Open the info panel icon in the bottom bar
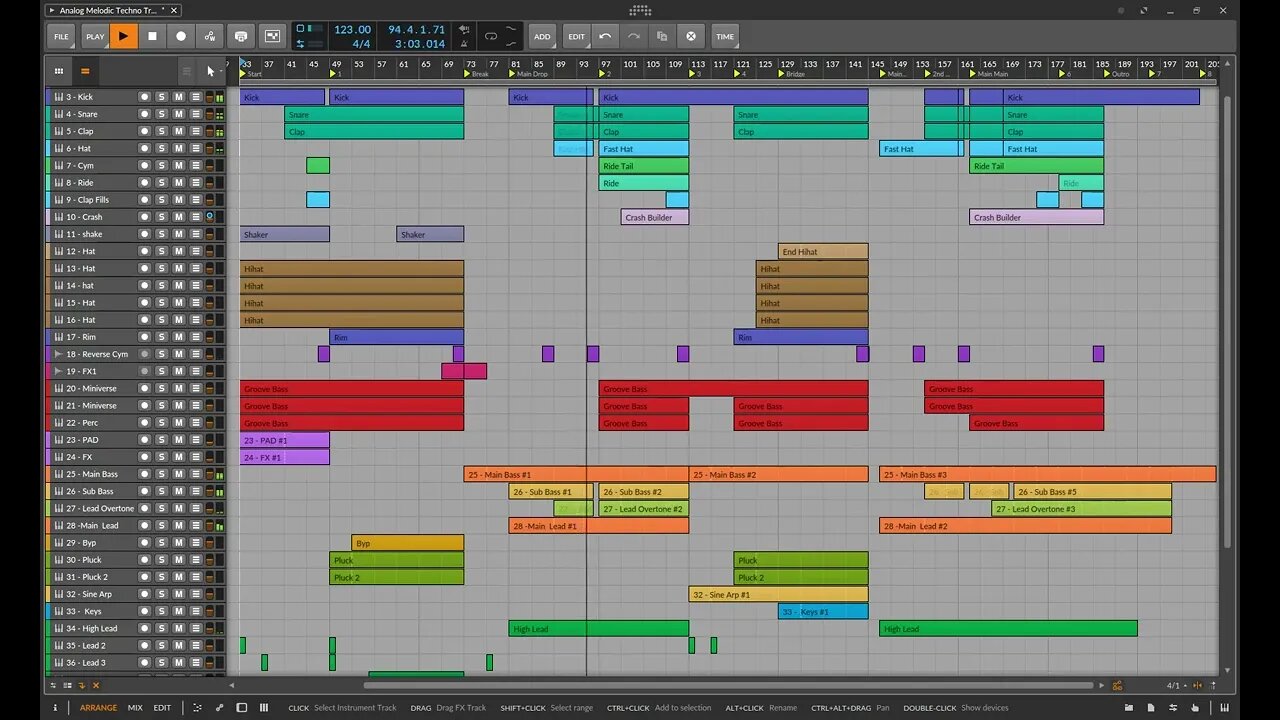1280x720 pixels. tap(56, 708)
